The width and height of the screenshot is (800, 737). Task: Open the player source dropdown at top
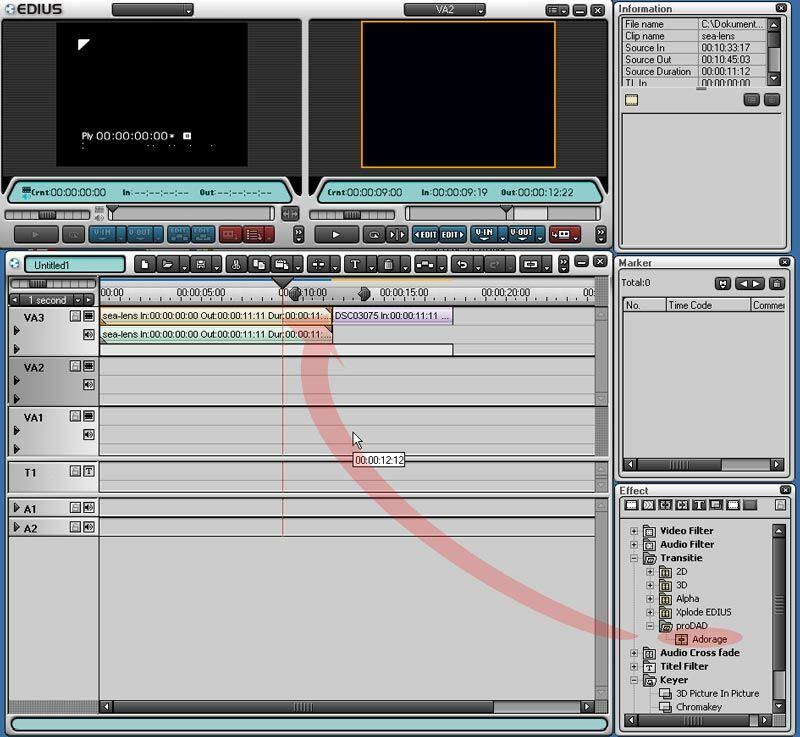click(x=153, y=10)
